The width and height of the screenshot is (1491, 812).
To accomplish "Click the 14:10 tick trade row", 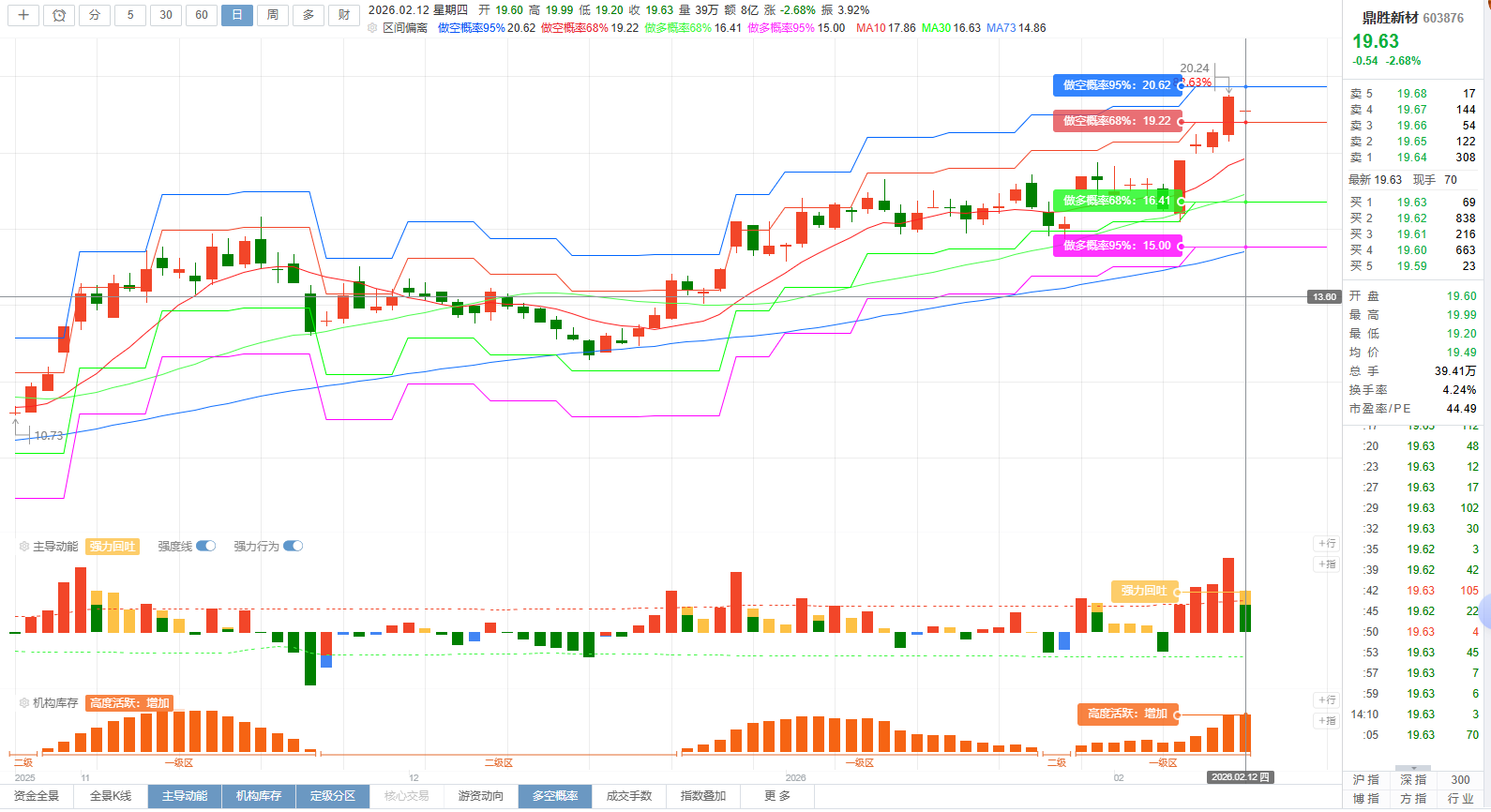I will pos(1414,714).
